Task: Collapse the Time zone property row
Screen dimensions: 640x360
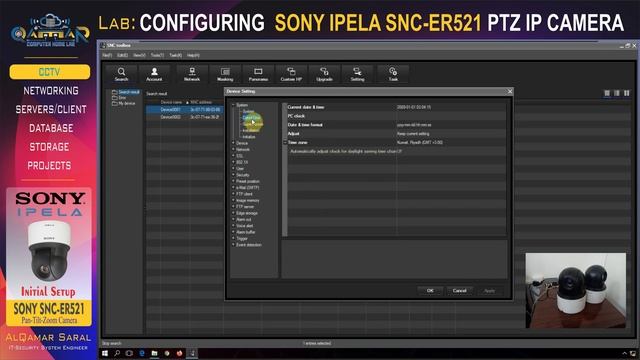Action: pyautogui.click(x=285, y=142)
